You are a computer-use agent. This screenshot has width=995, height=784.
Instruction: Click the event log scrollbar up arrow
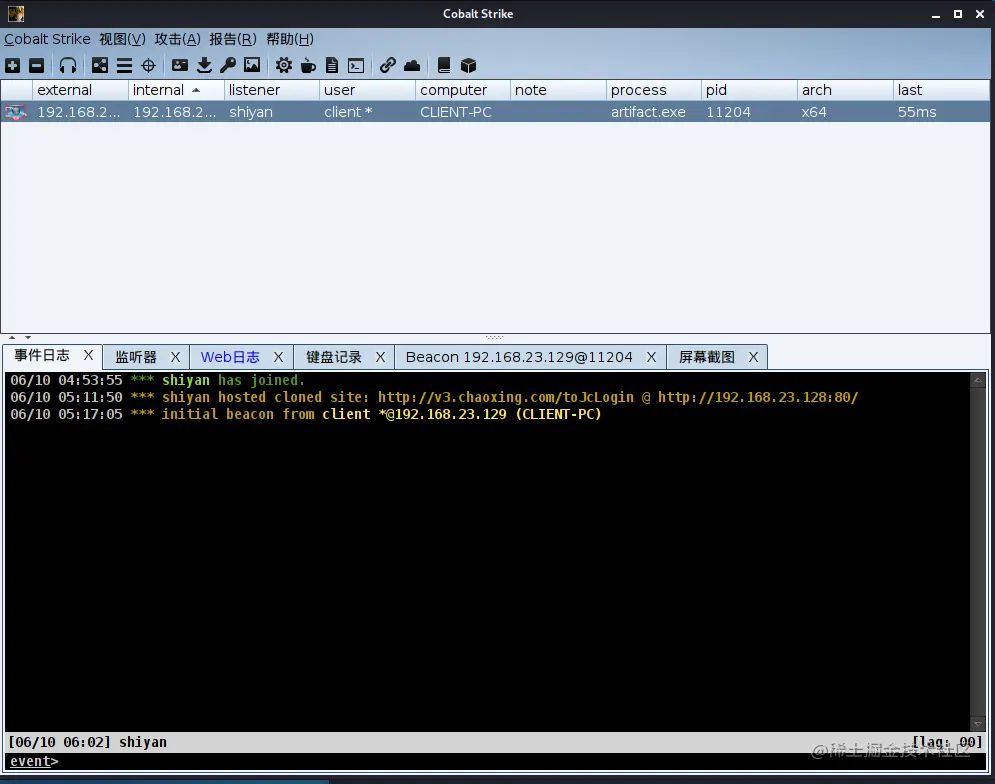point(977,380)
